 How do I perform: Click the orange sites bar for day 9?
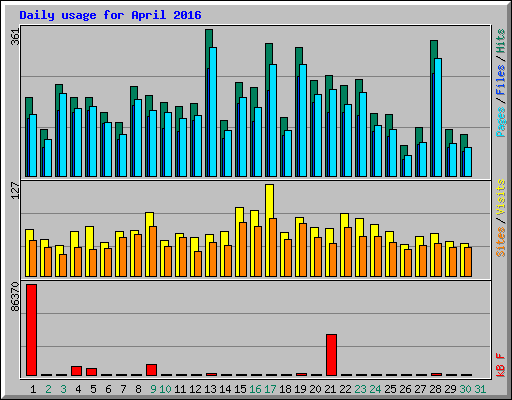[x=153, y=252]
